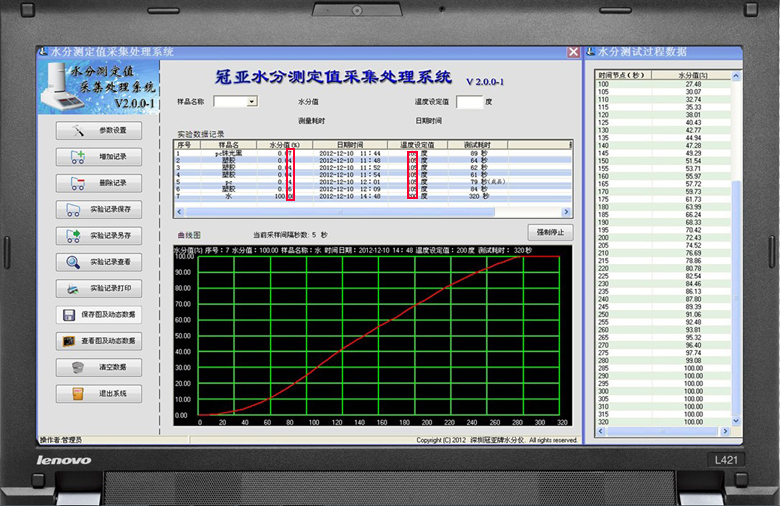Print records via 实验记录打印 printer icon
The height and width of the screenshot is (506, 780).
pyautogui.click(x=98, y=288)
